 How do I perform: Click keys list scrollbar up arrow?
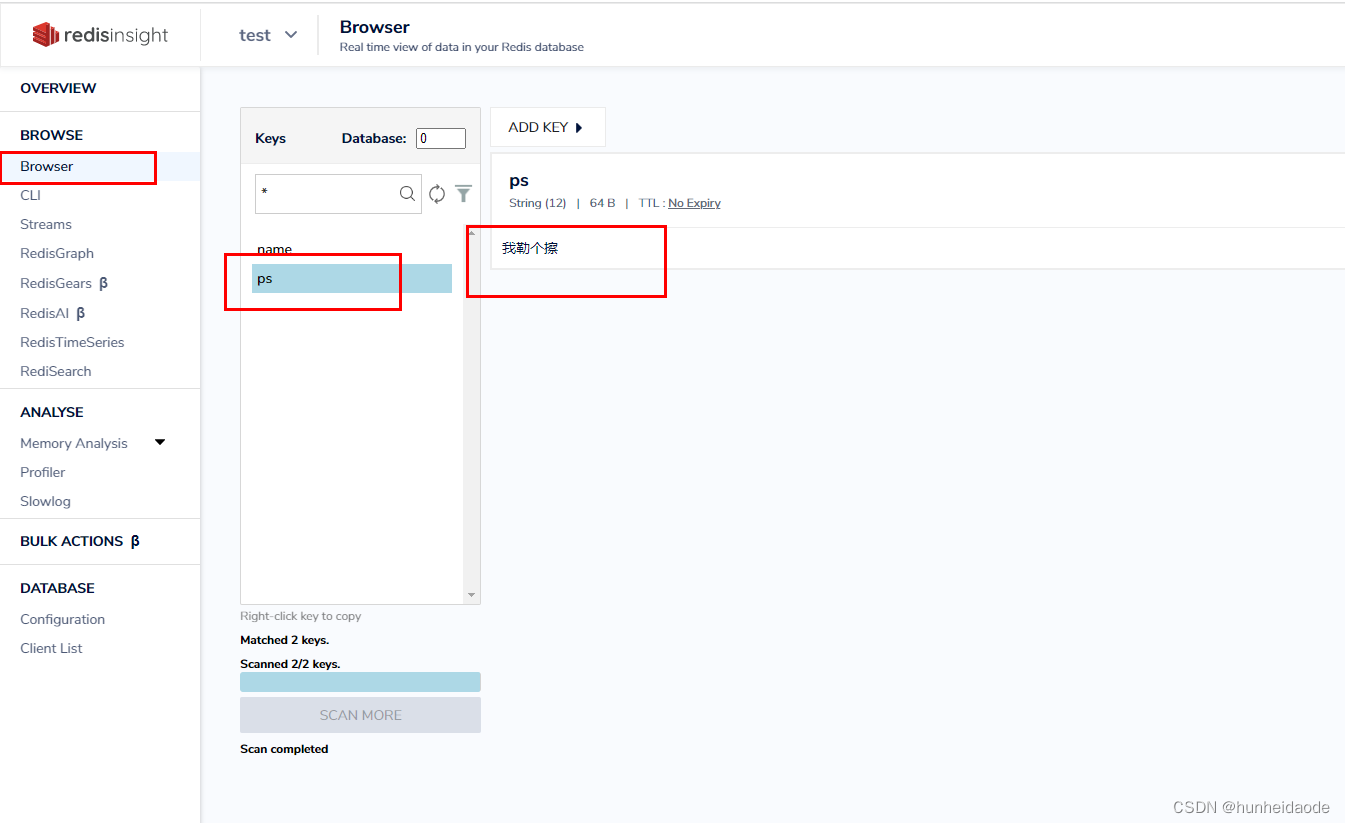point(472,233)
